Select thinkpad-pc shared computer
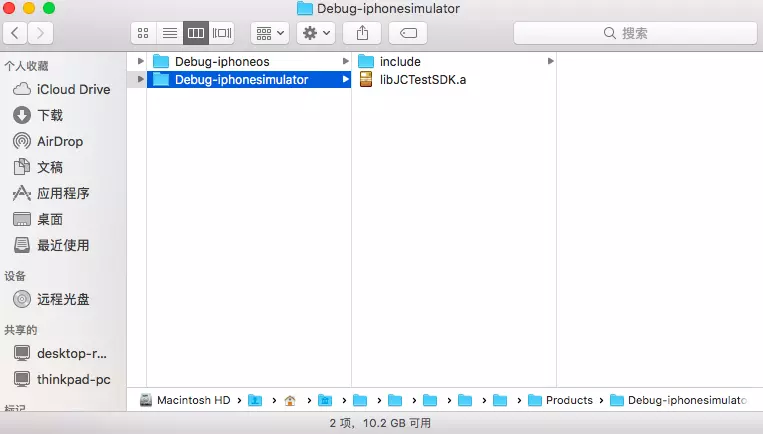This screenshot has width=763, height=434. 73,379
